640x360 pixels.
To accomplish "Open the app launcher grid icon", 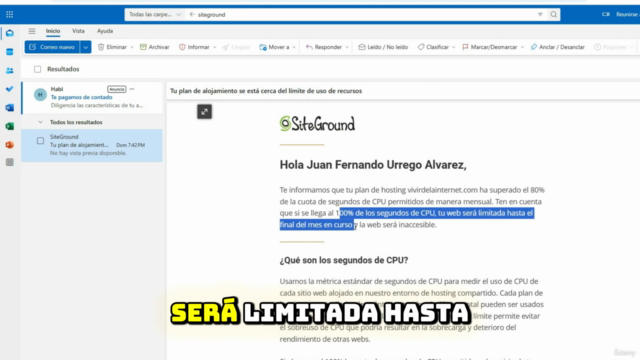I will (9, 15).
